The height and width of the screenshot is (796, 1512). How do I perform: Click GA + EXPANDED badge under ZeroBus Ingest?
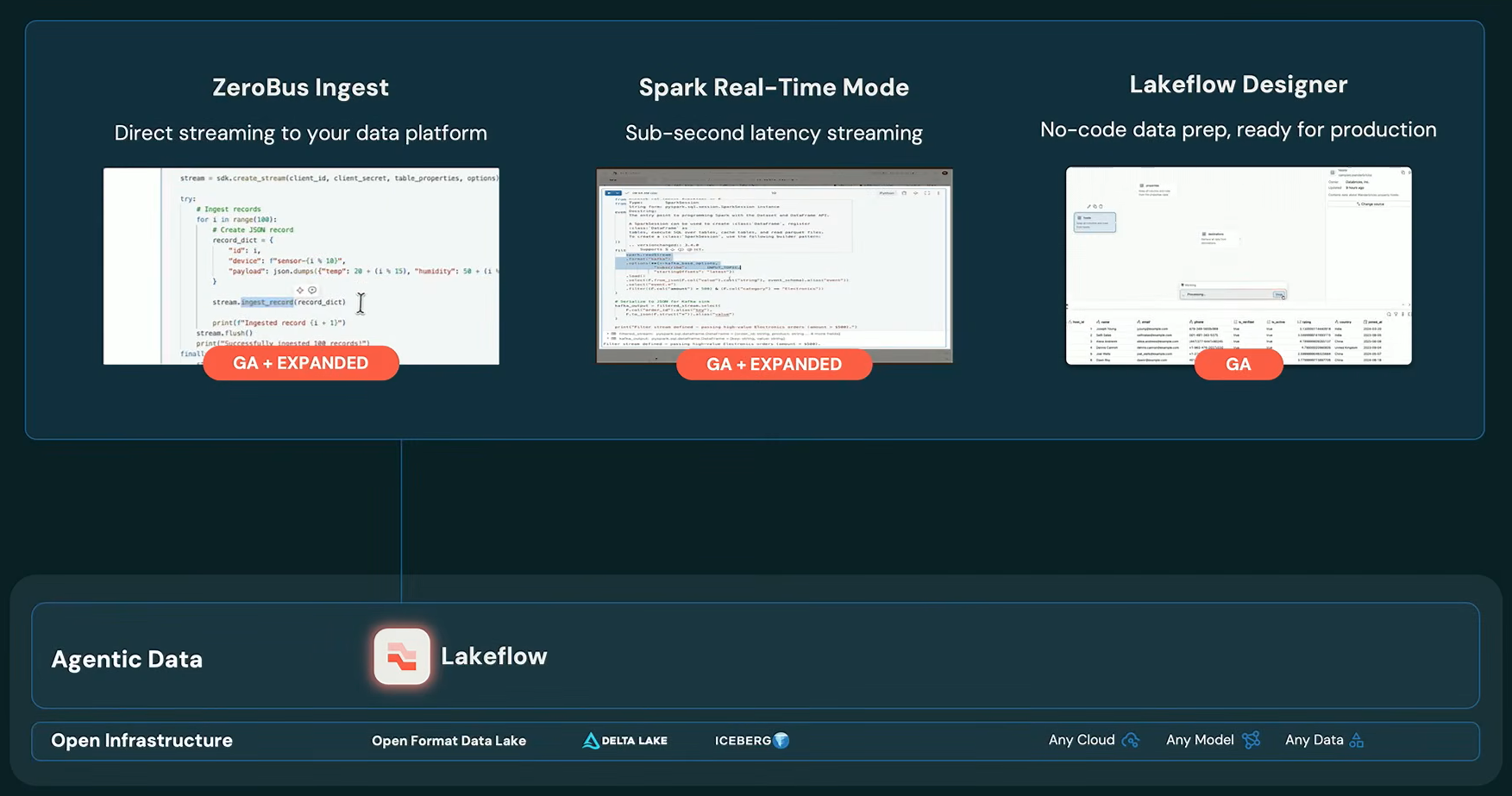[301, 363]
